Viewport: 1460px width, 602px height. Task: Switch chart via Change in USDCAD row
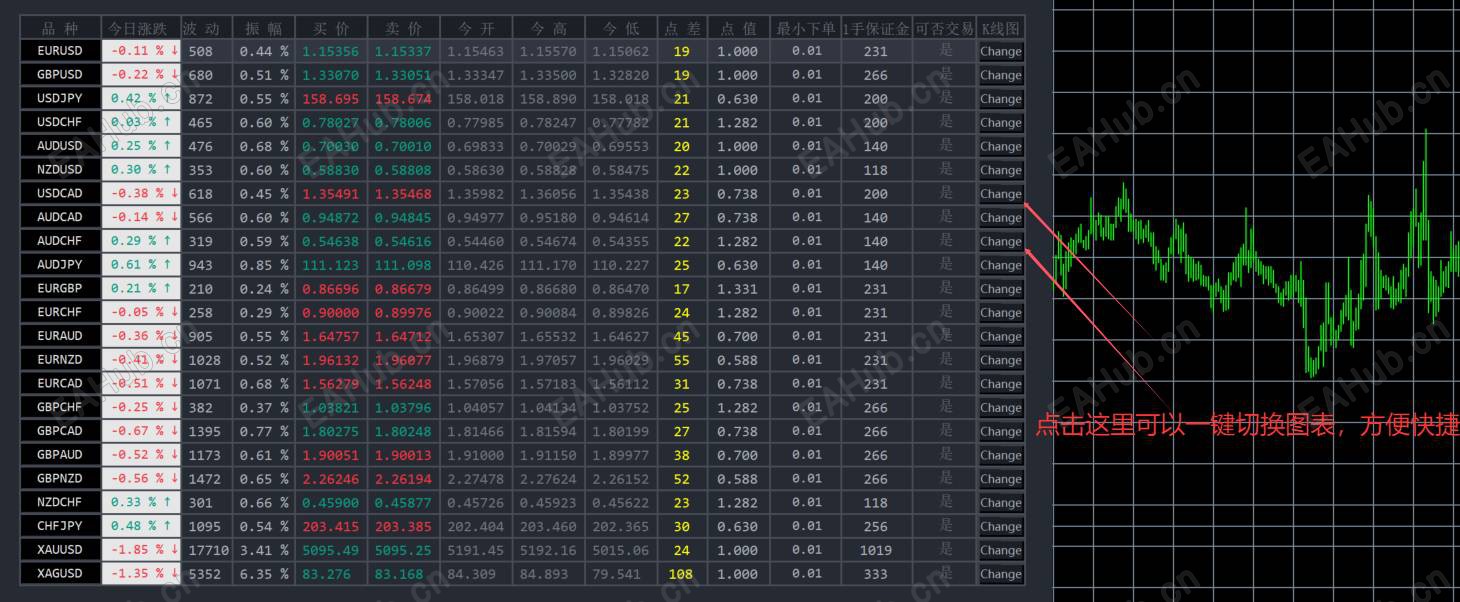coord(1000,194)
